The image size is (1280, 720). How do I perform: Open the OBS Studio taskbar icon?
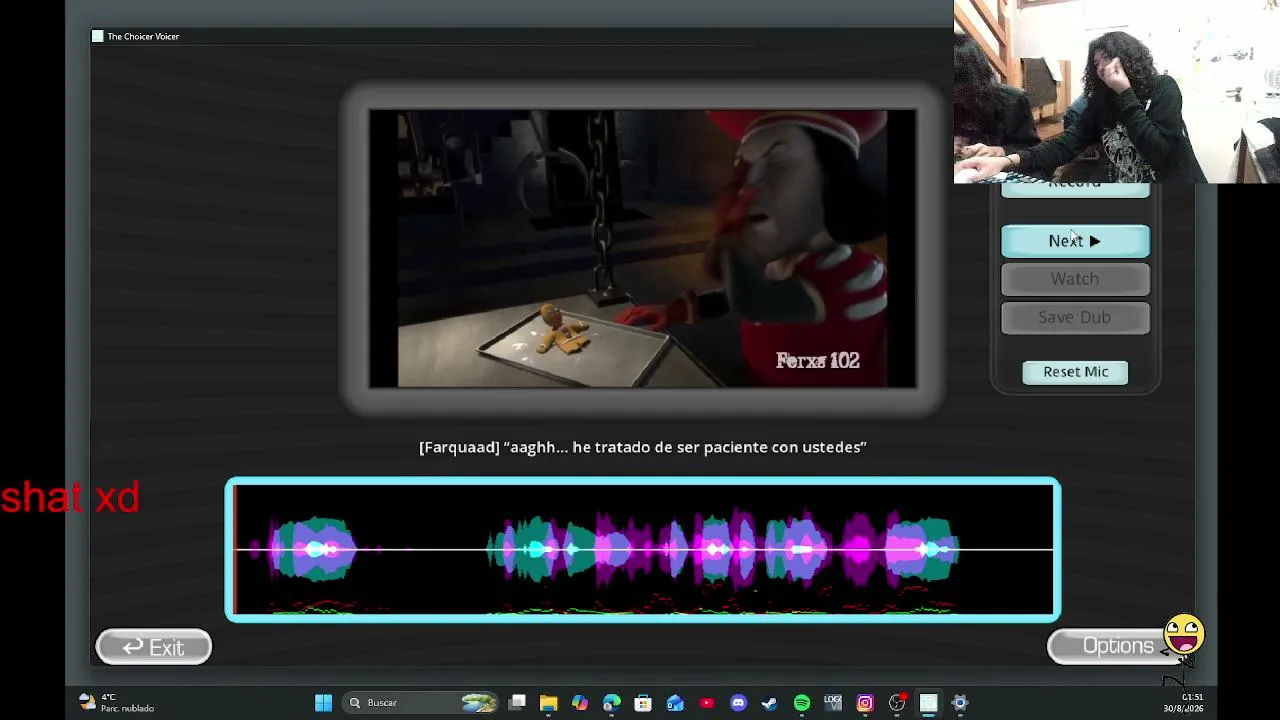[x=897, y=703]
